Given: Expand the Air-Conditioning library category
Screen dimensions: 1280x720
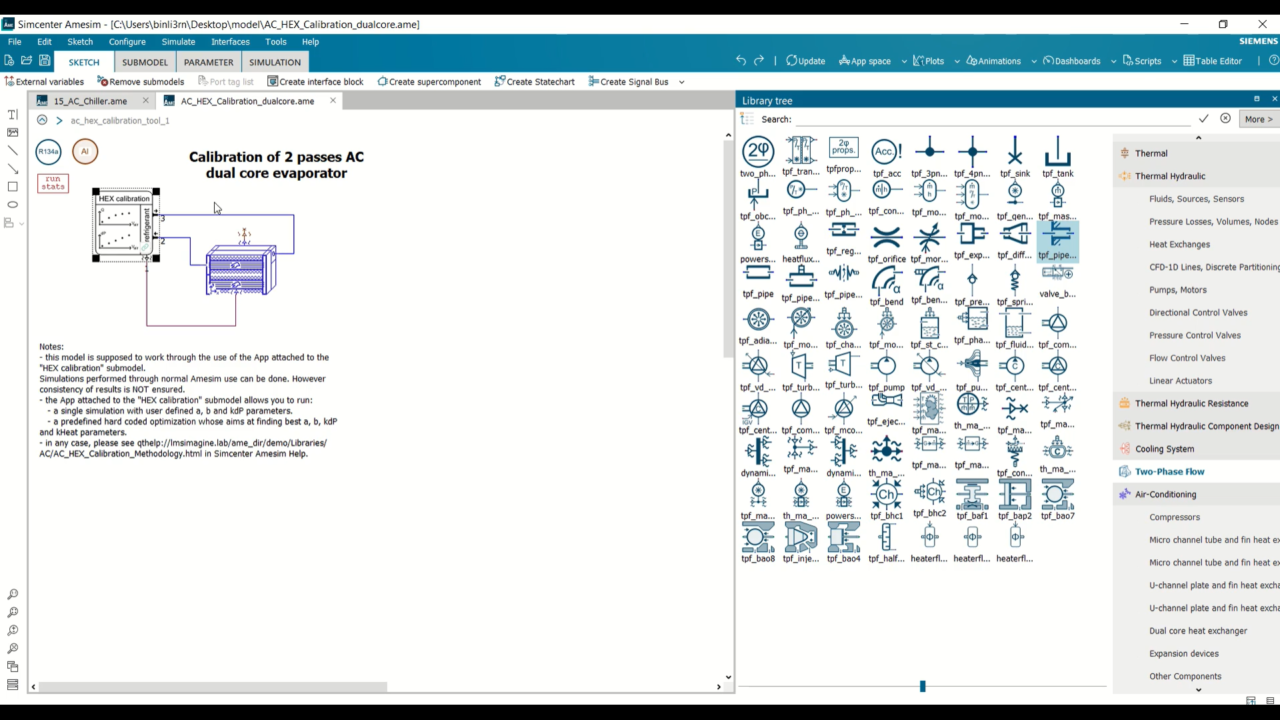Looking at the screenshot, I should [1165, 494].
